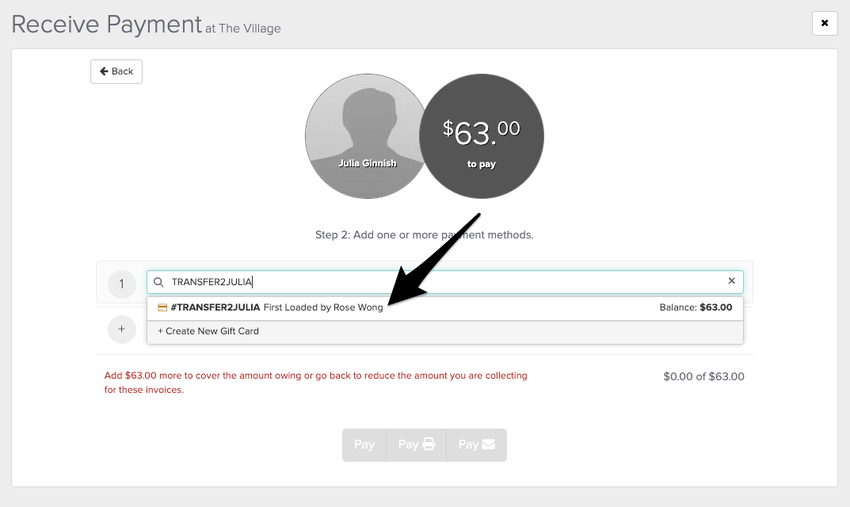Click Julia Ginnish's profile avatar
Image resolution: width=850 pixels, height=507 pixels.
[366, 136]
